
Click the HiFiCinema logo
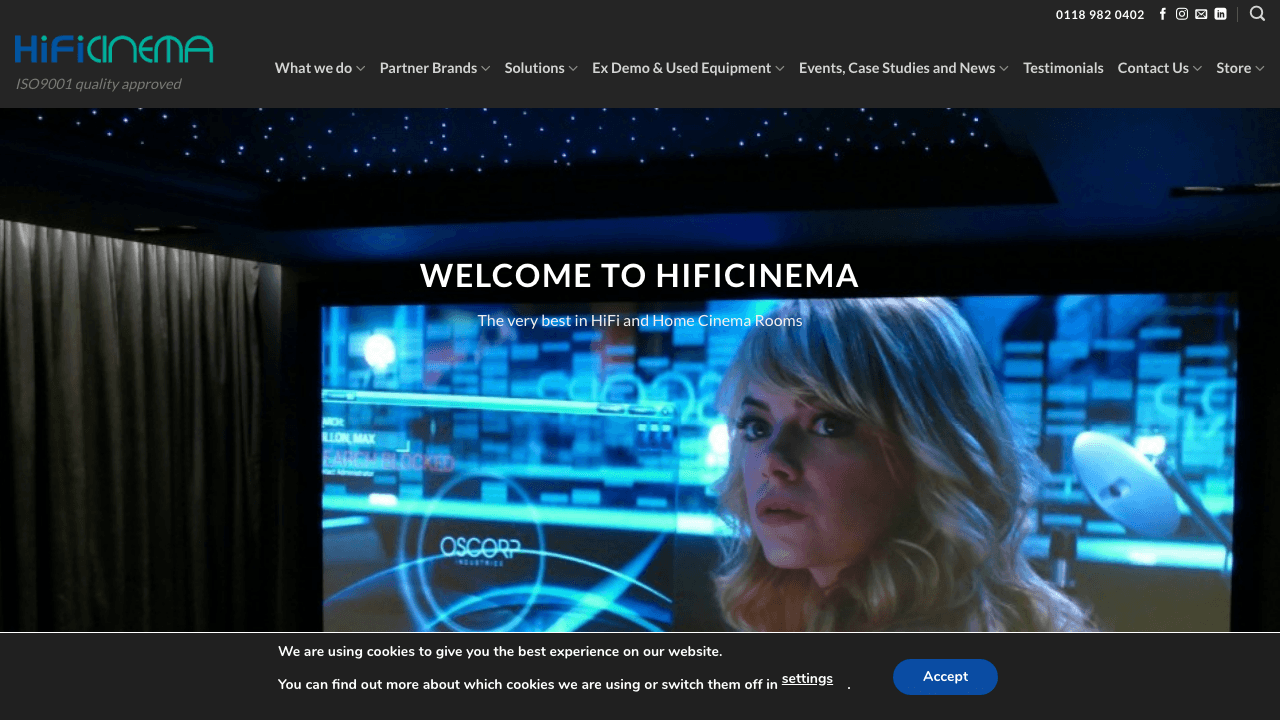(x=114, y=49)
